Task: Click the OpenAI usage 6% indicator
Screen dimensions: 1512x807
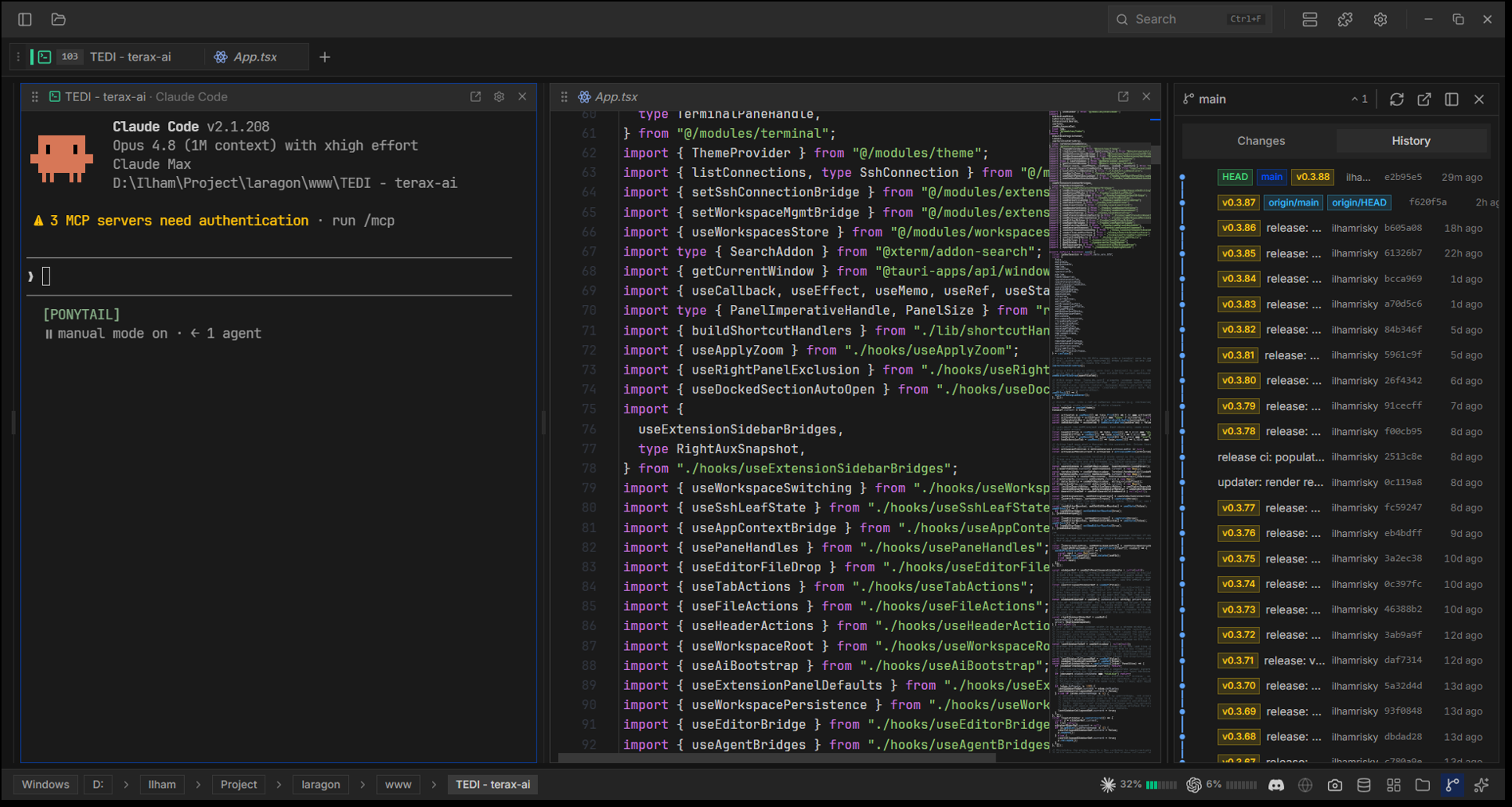Action: pyautogui.click(x=1204, y=785)
